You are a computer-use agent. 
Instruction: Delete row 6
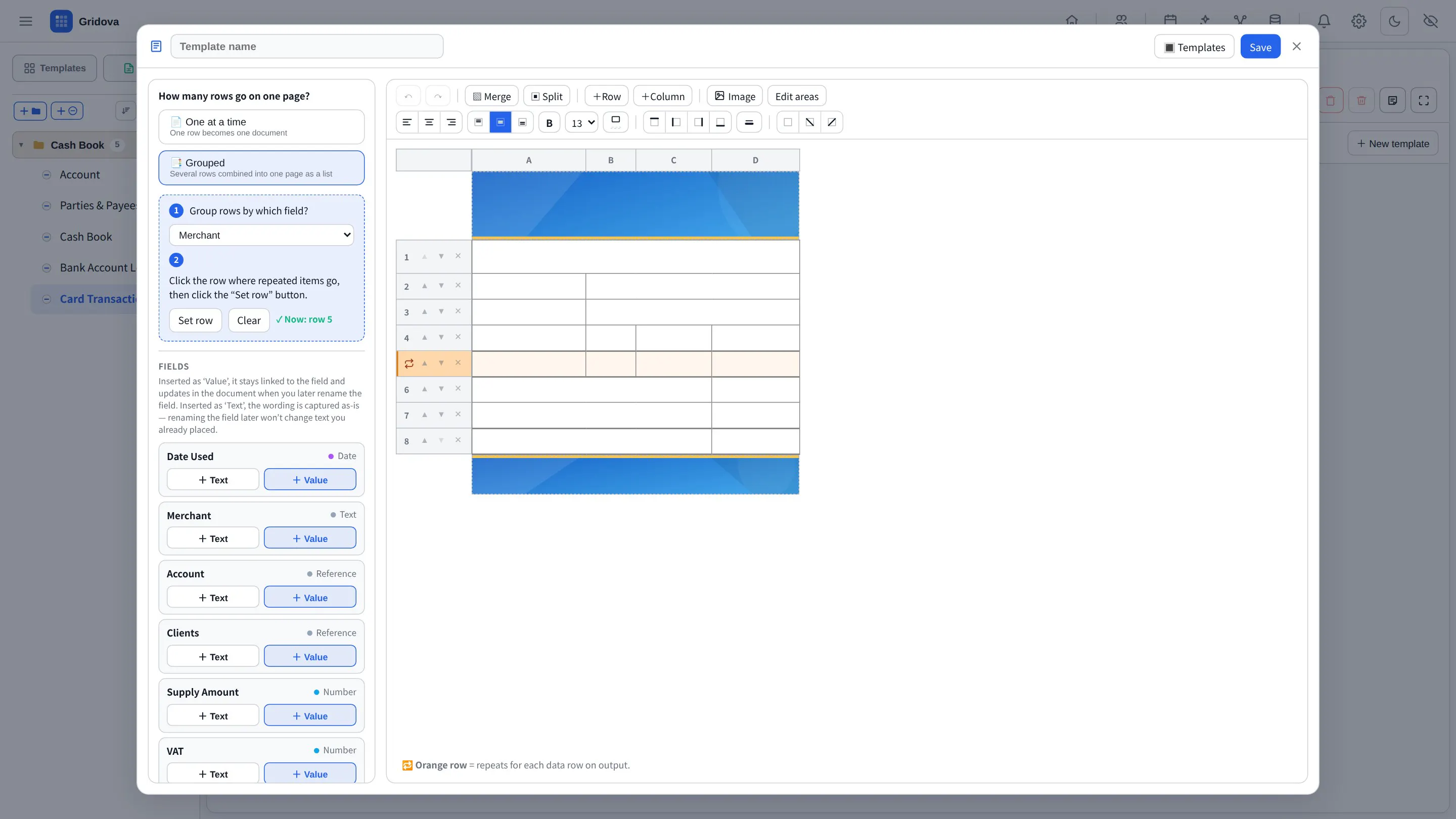(459, 389)
